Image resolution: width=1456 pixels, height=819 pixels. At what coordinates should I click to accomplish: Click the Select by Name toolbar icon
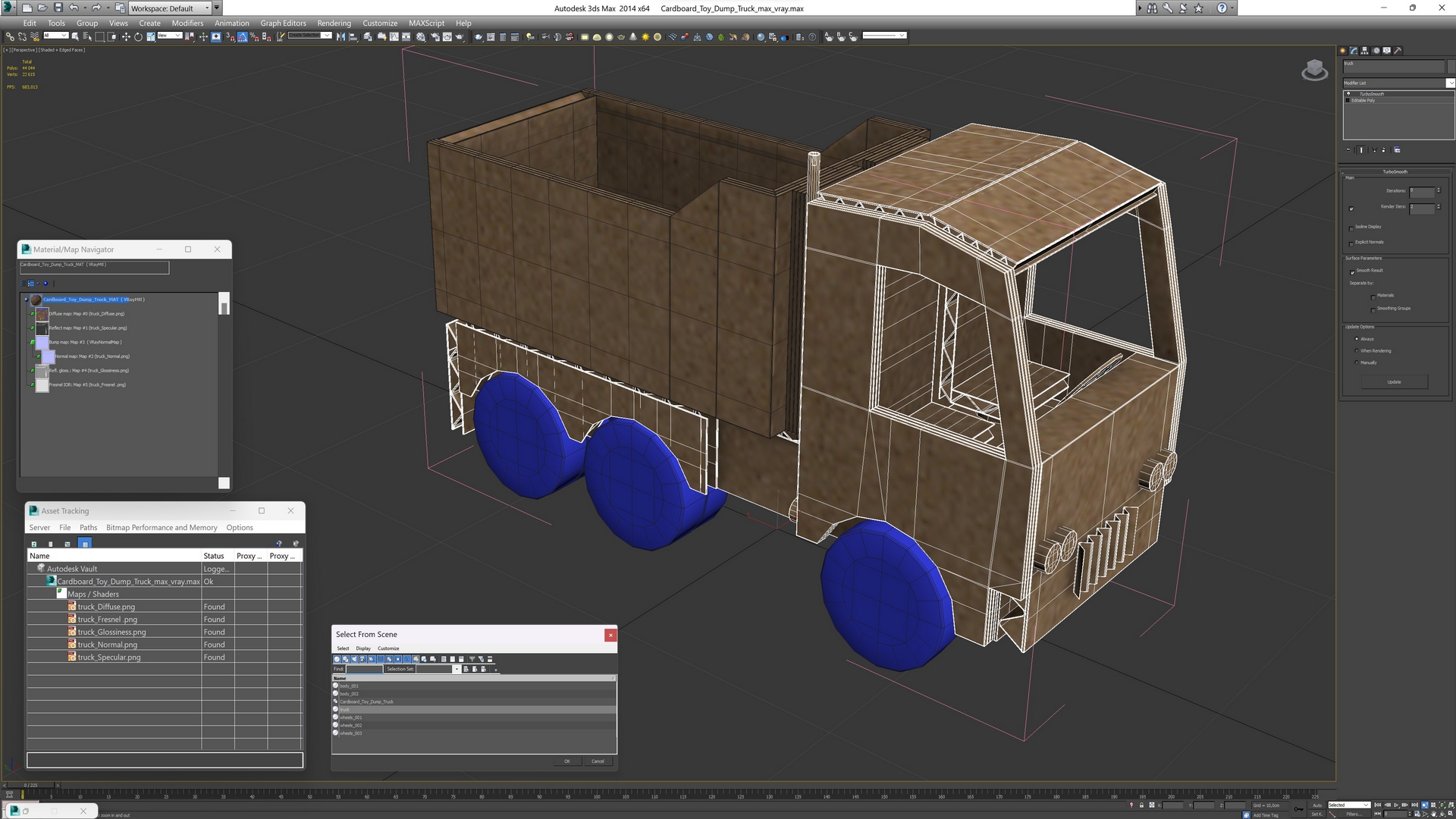pyautogui.click(x=87, y=36)
